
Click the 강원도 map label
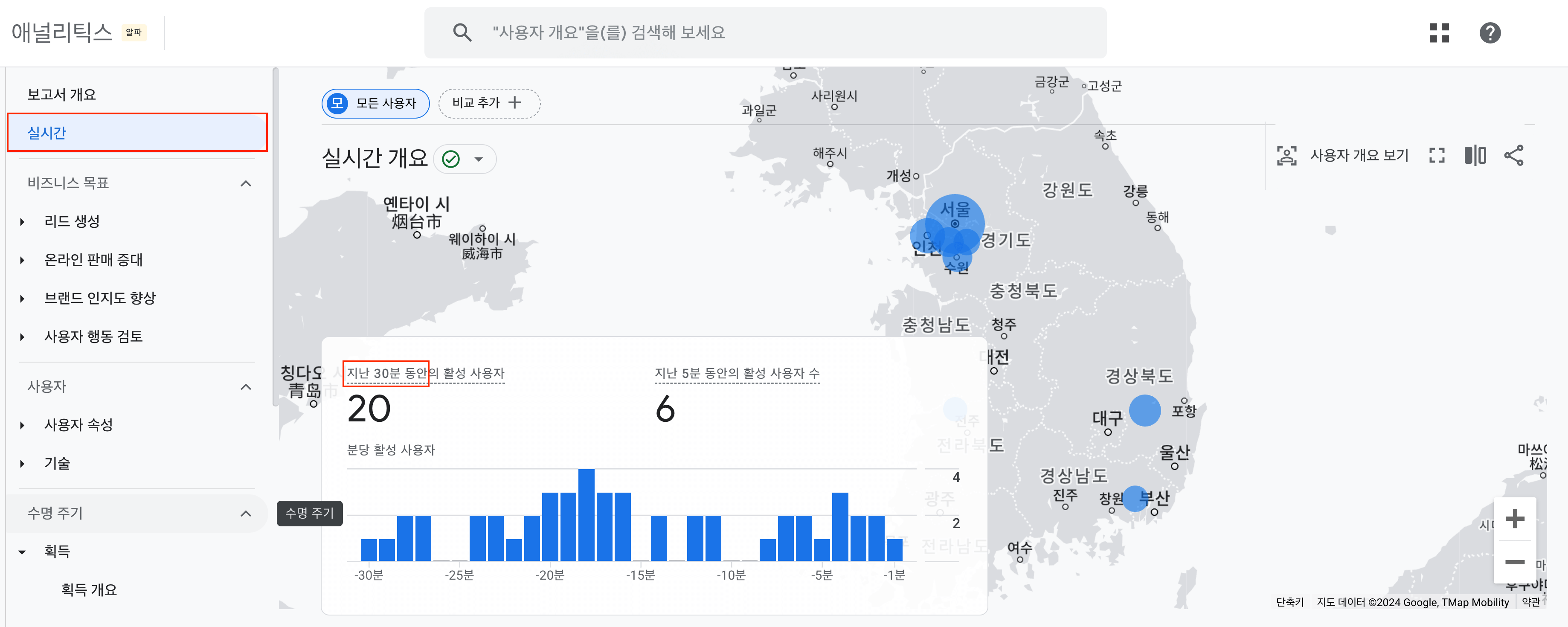tap(1068, 189)
